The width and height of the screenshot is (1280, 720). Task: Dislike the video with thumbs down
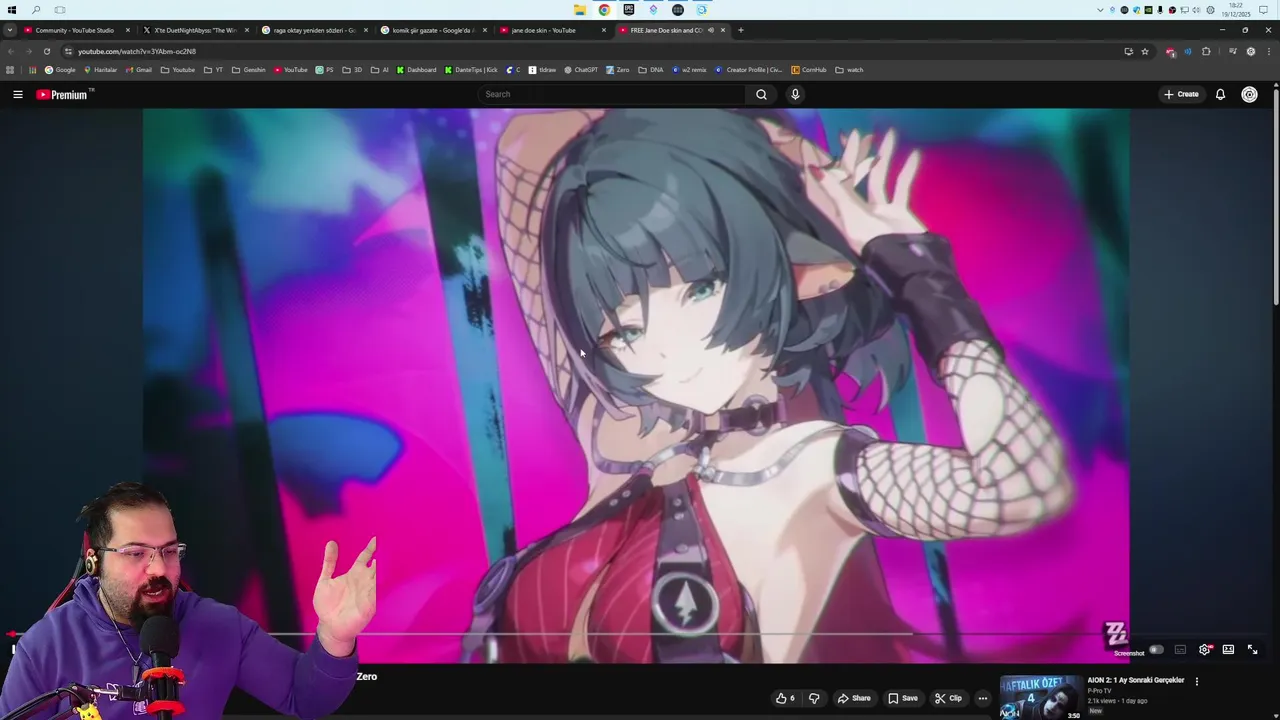[x=814, y=698]
